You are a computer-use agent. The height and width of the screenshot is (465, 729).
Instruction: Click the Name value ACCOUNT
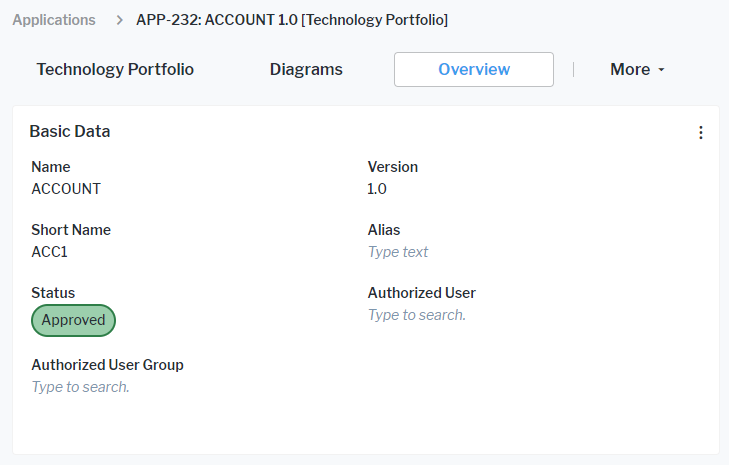[x=66, y=189]
